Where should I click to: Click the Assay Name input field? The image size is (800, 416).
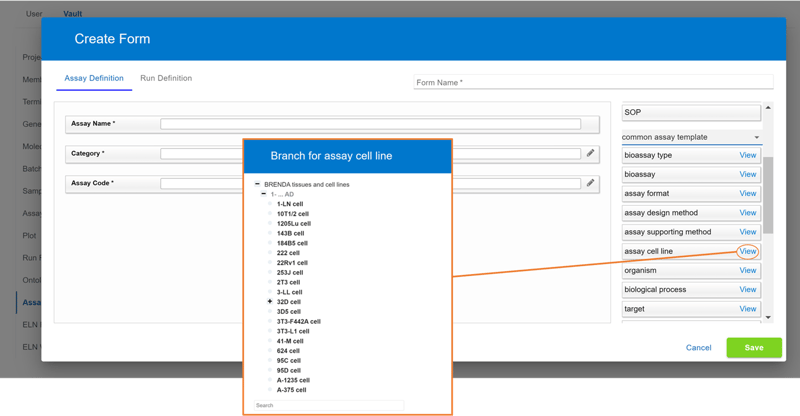370,124
